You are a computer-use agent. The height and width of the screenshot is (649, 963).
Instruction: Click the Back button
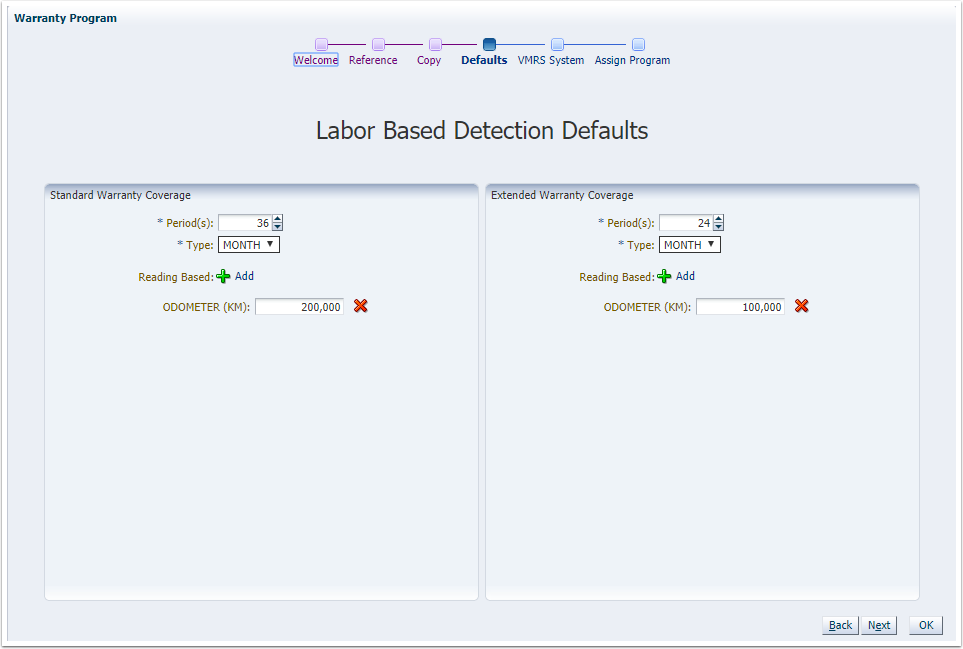pos(840,625)
